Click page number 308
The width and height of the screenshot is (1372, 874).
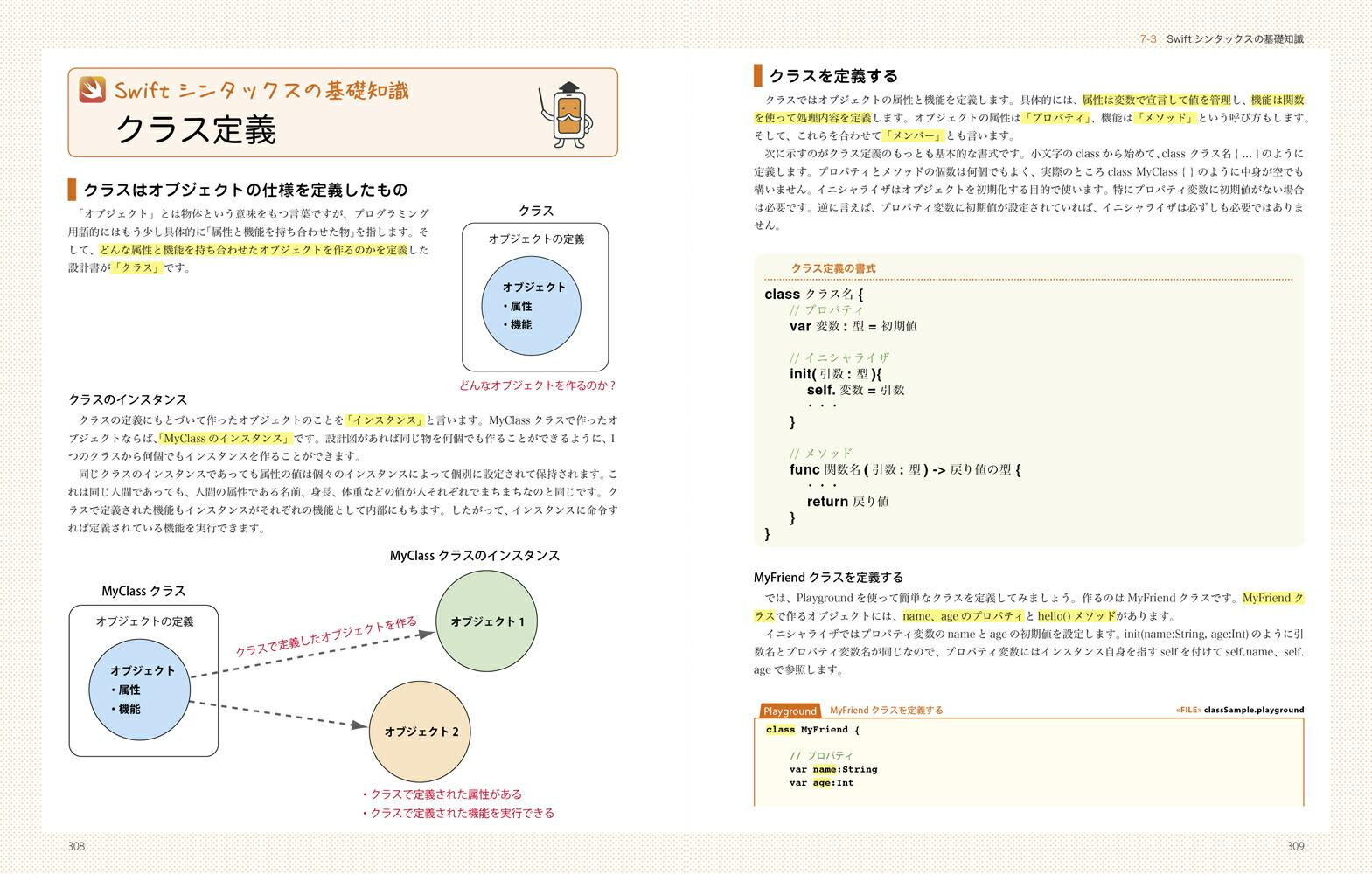tap(76, 846)
